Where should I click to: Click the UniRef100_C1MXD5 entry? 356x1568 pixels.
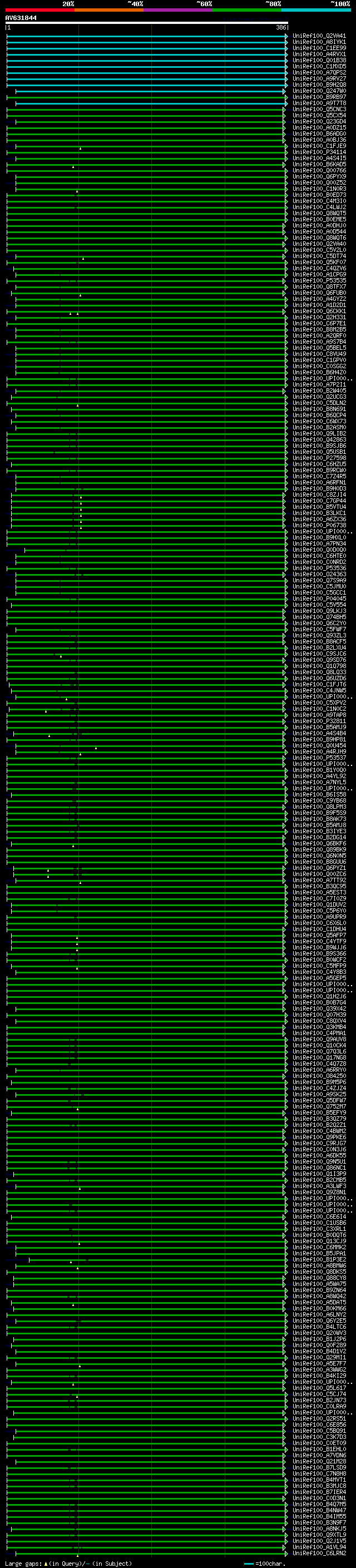pyautogui.click(x=319, y=66)
